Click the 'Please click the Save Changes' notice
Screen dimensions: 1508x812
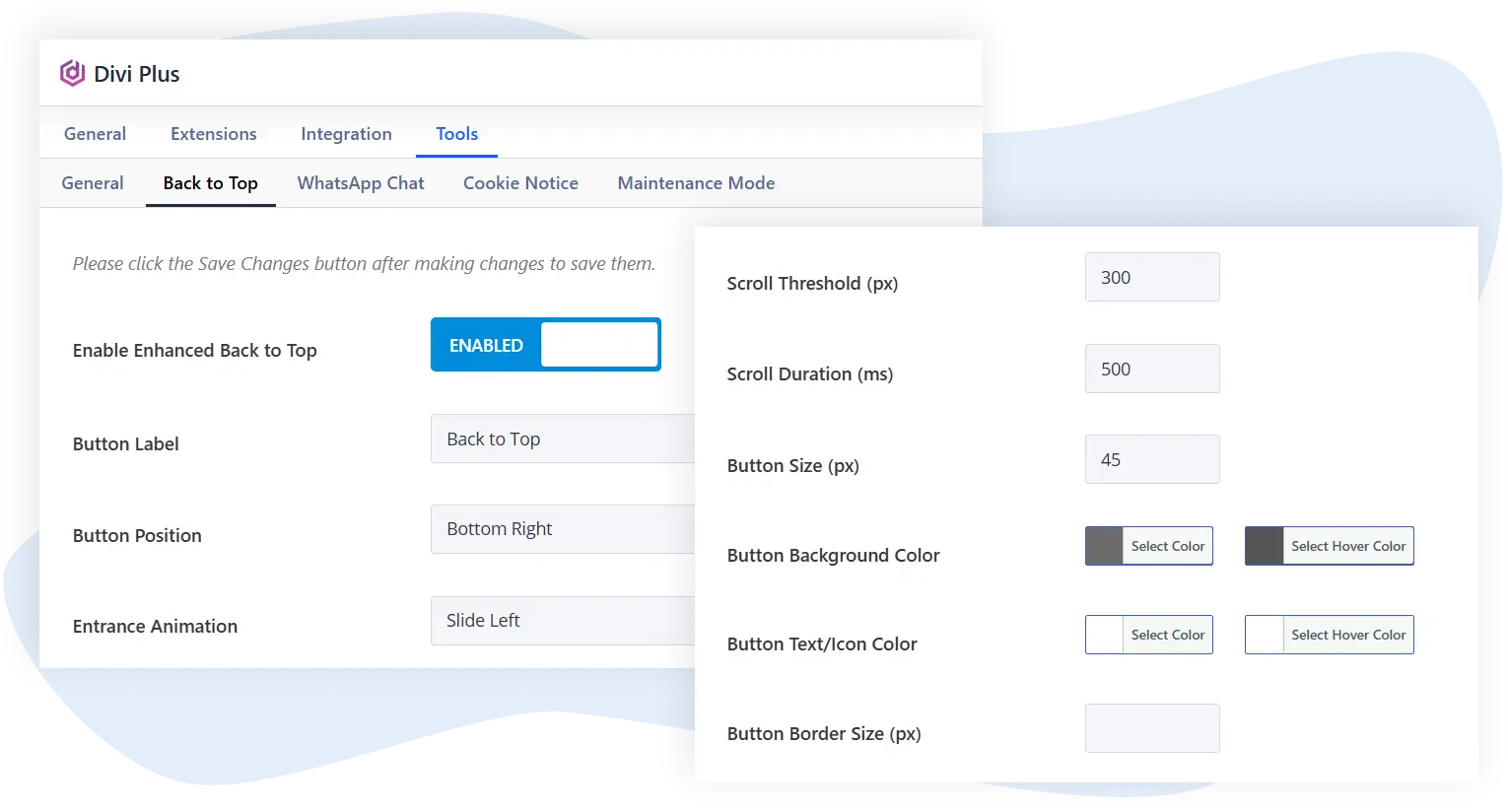point(364,264)
